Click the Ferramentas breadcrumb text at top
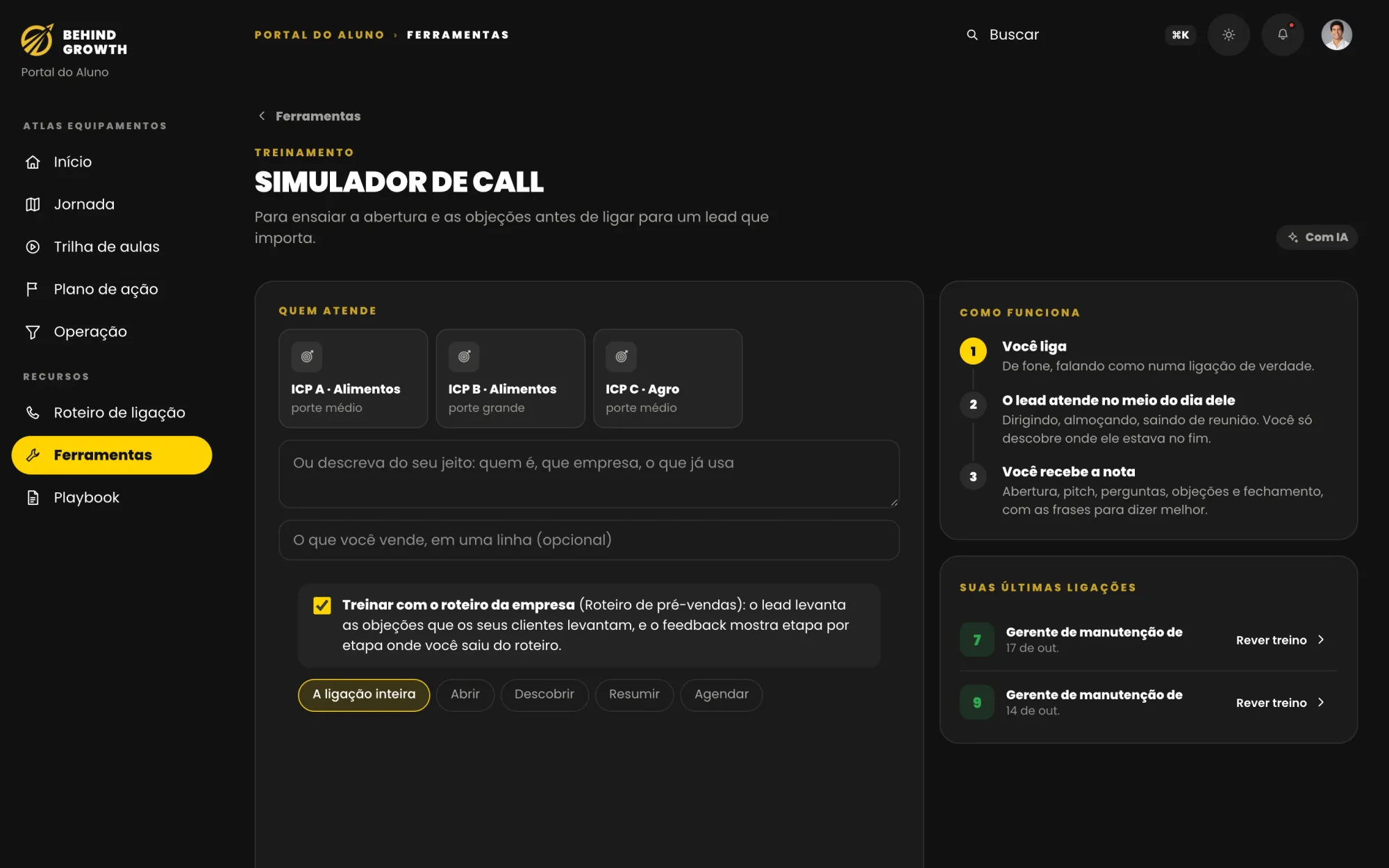The image size is (1389, 868). [x=458, y=35]
